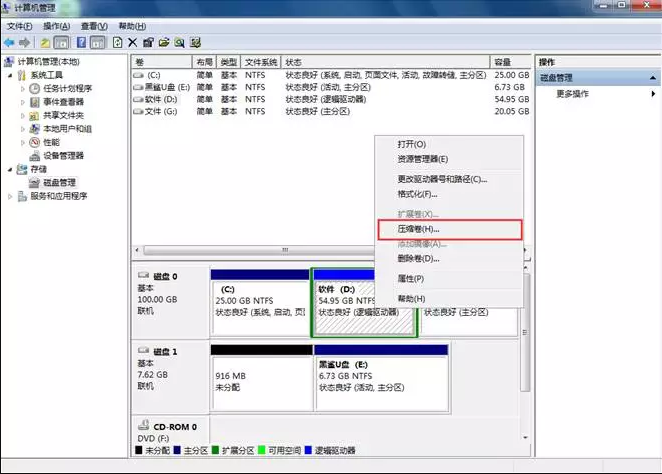Click the Forward arrow in the toolbar
This screenshot has width=662, height=474.
(24, 43)
